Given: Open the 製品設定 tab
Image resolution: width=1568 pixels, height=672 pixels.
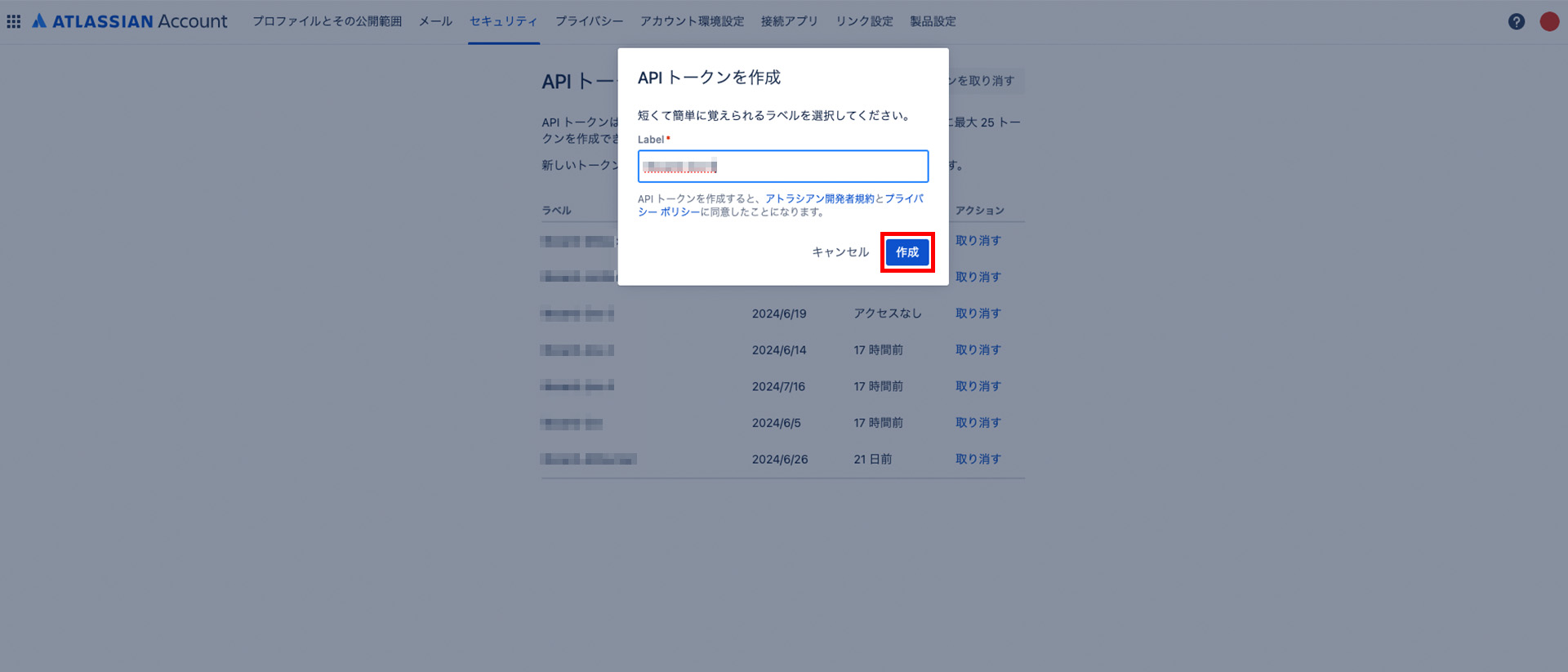Looking at the screenshot, I should [x=933, y=21].
